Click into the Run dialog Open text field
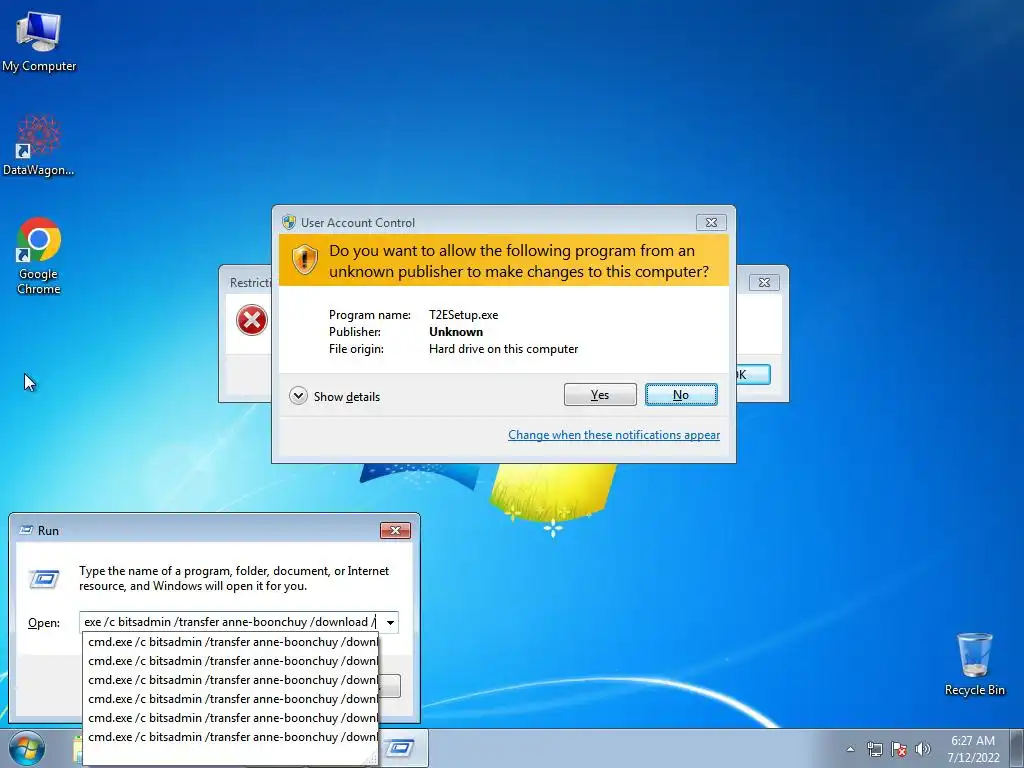1024x768 pixels. coord(231,622)
